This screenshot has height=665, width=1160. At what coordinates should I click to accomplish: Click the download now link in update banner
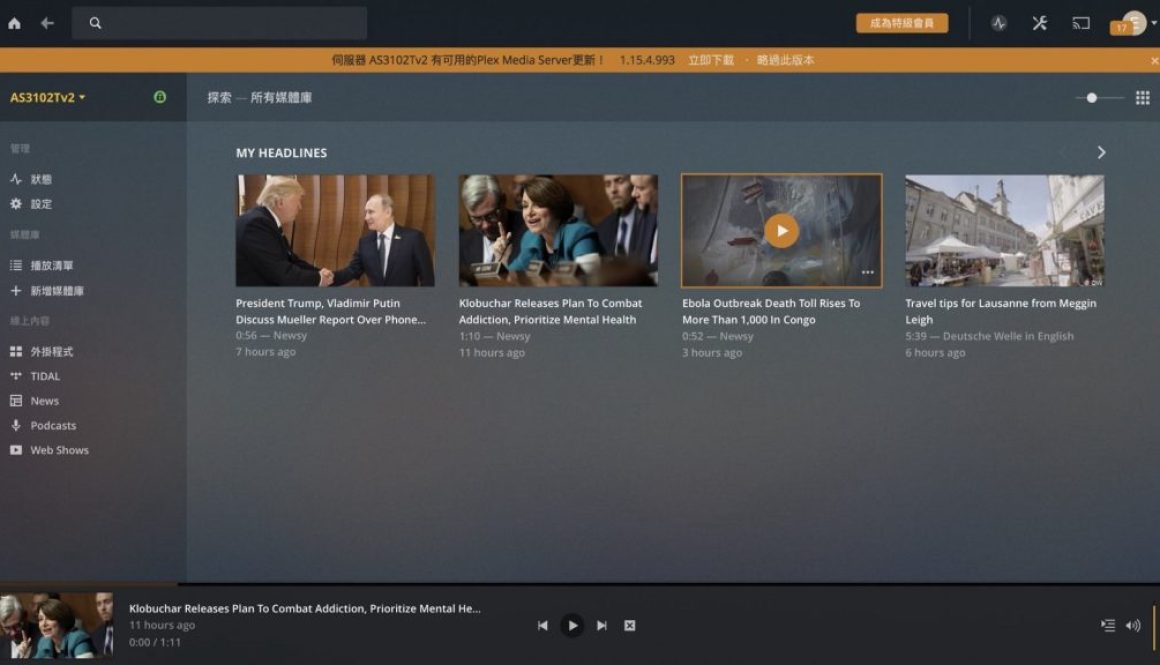[711, 60]
